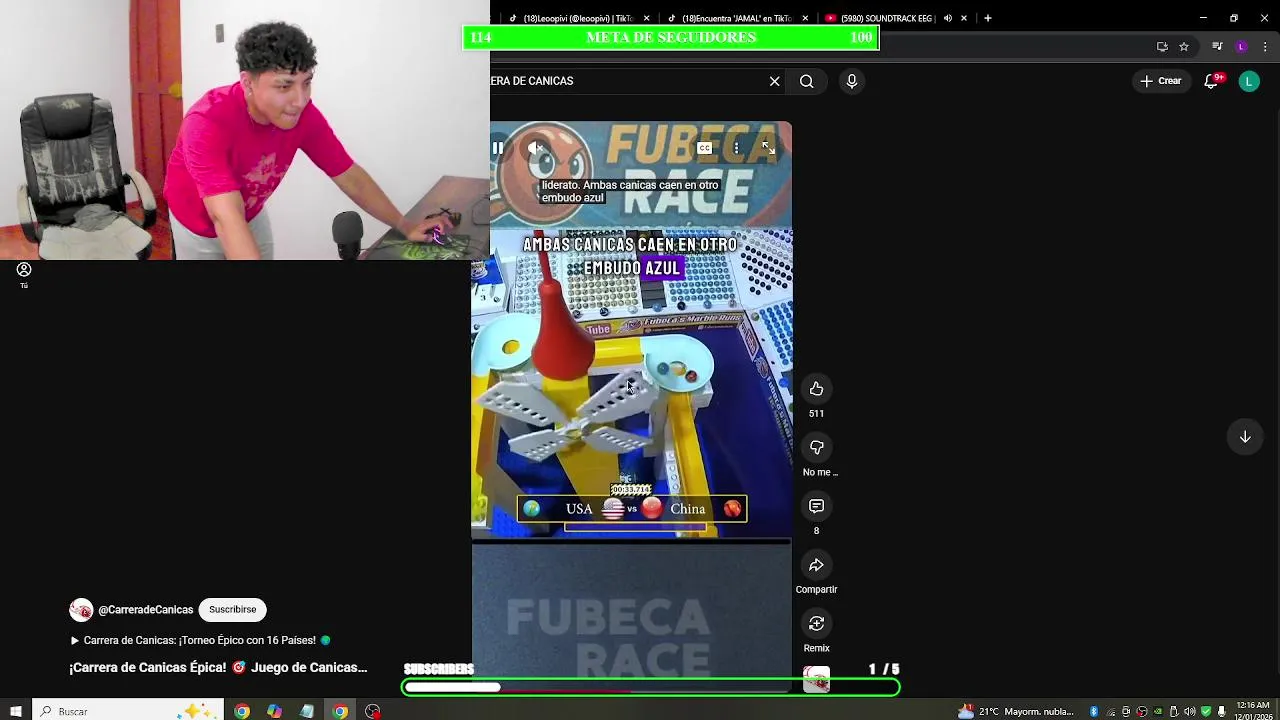Screen dimensions: 1280x720
Task: Pause the YouTube Short video
Action: [x=498, y=148]
